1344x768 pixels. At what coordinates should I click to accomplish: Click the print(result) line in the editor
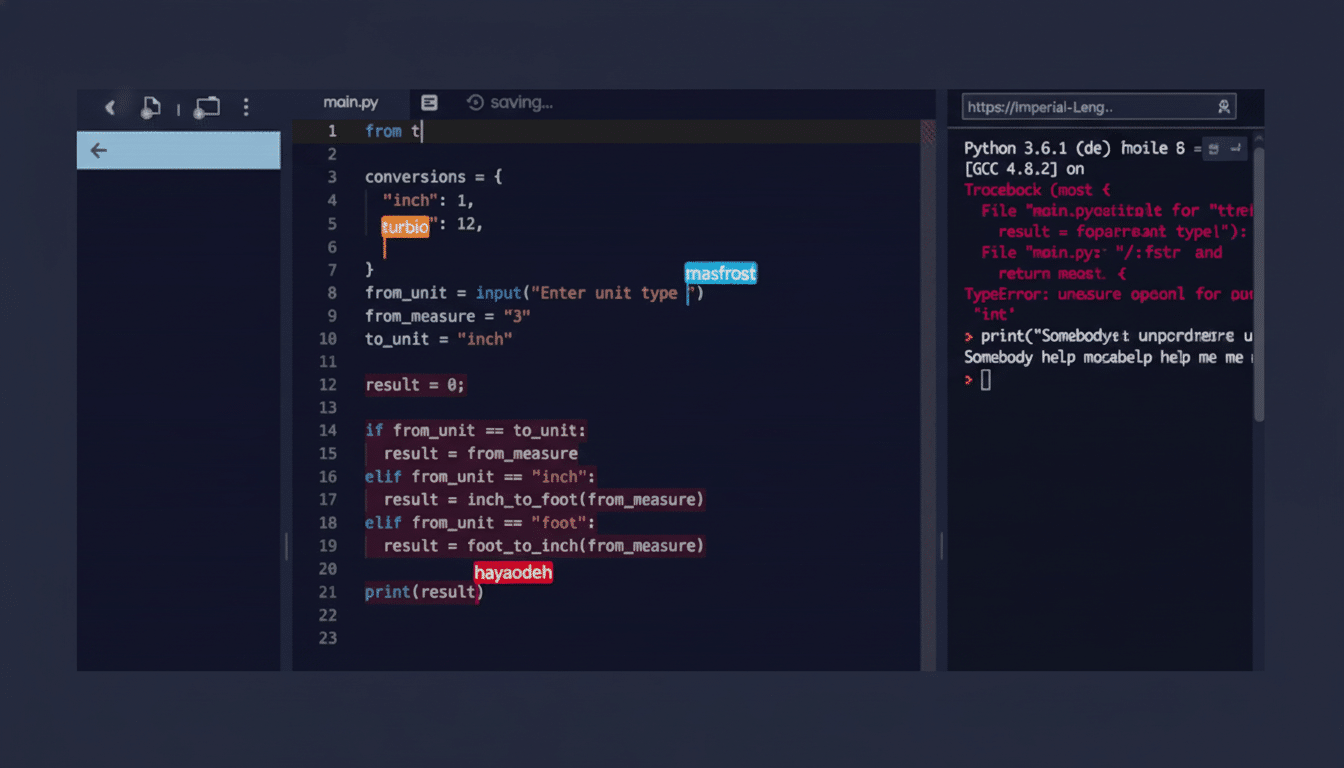(423, 591)
